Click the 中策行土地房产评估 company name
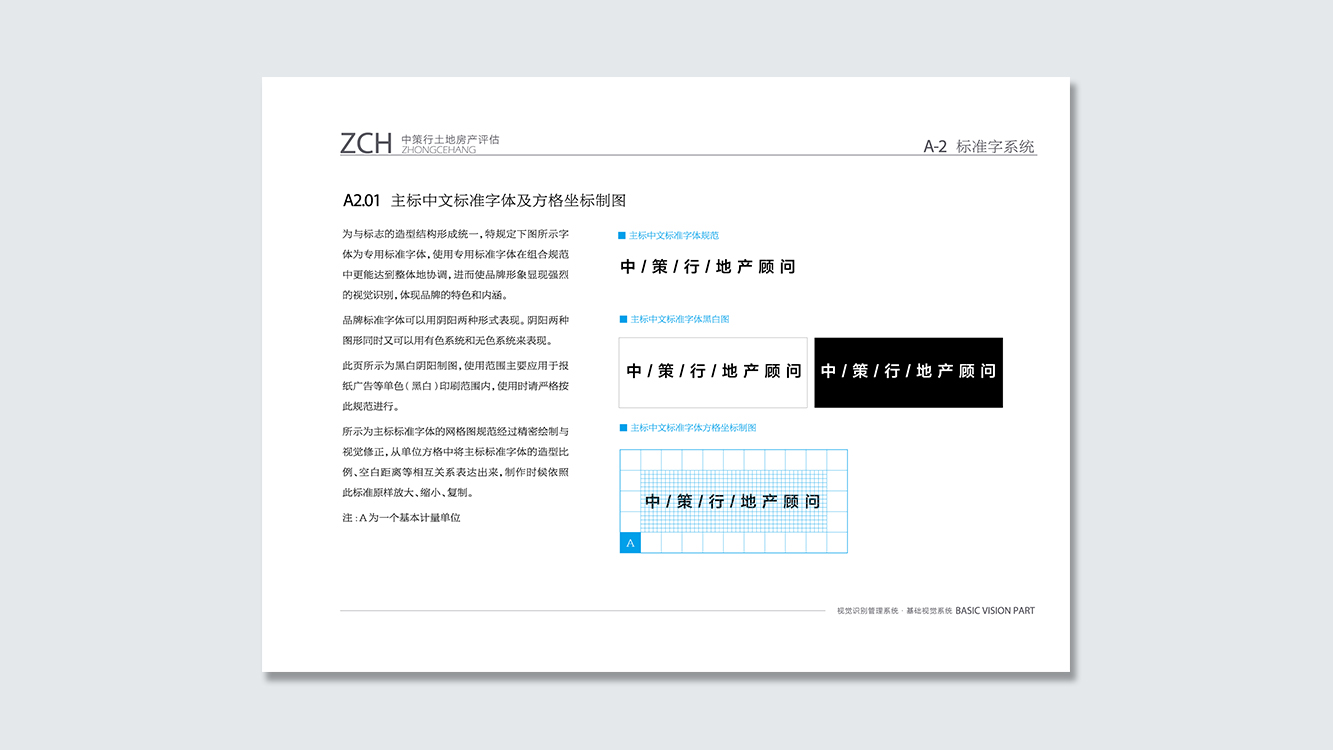This screenshot has width=1333, height=750. click(x=449, y=139)
